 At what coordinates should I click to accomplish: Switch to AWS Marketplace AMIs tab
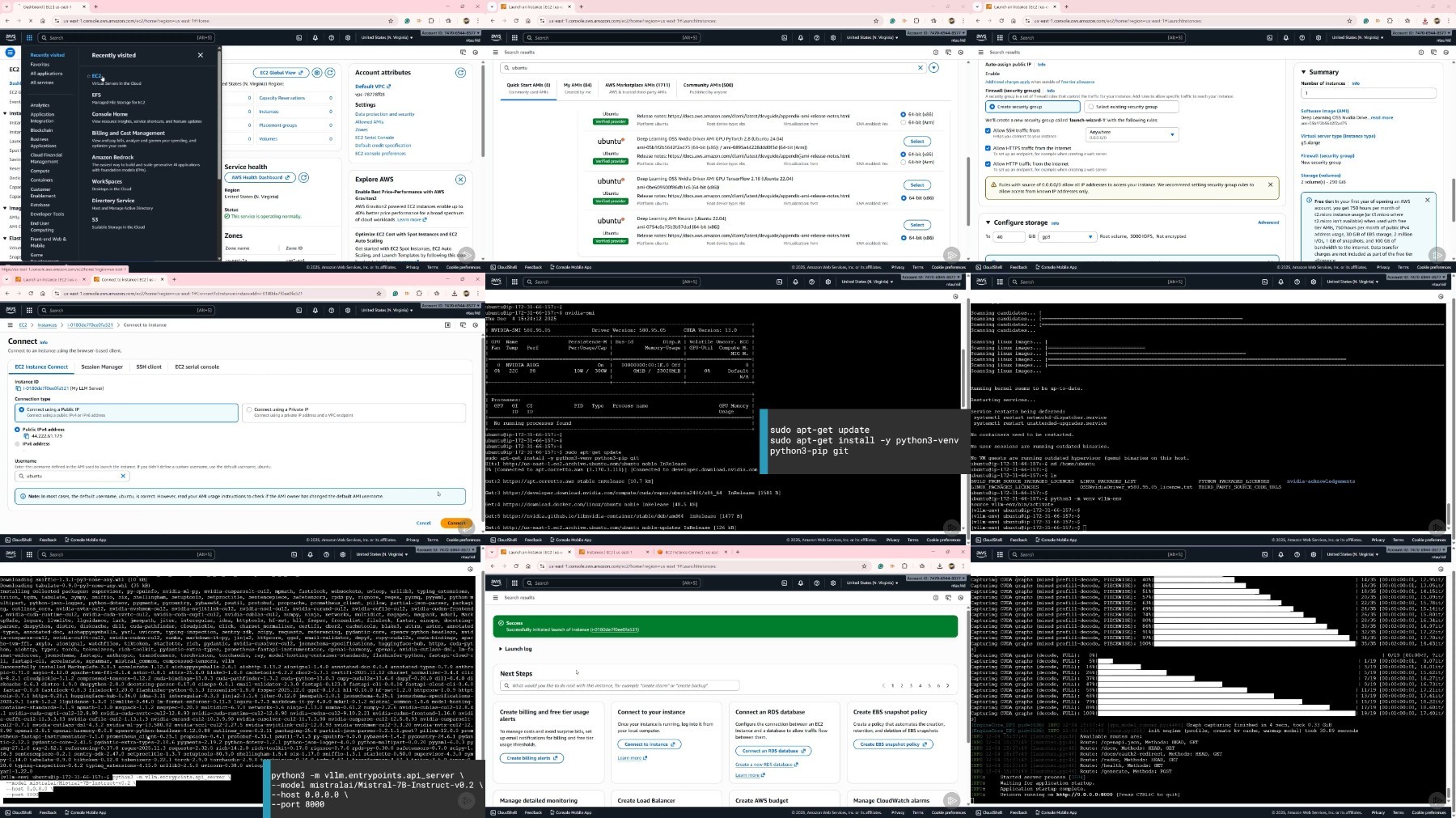(637, 87)
